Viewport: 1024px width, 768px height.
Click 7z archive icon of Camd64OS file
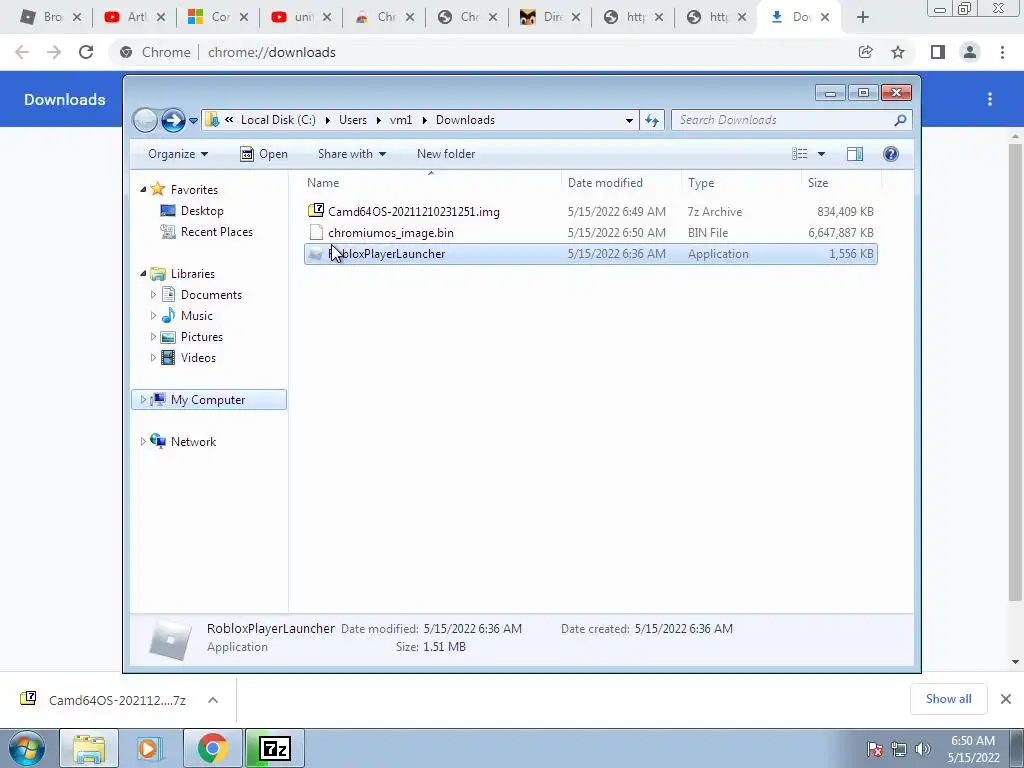pyautogui.click(x=316, y=211)
